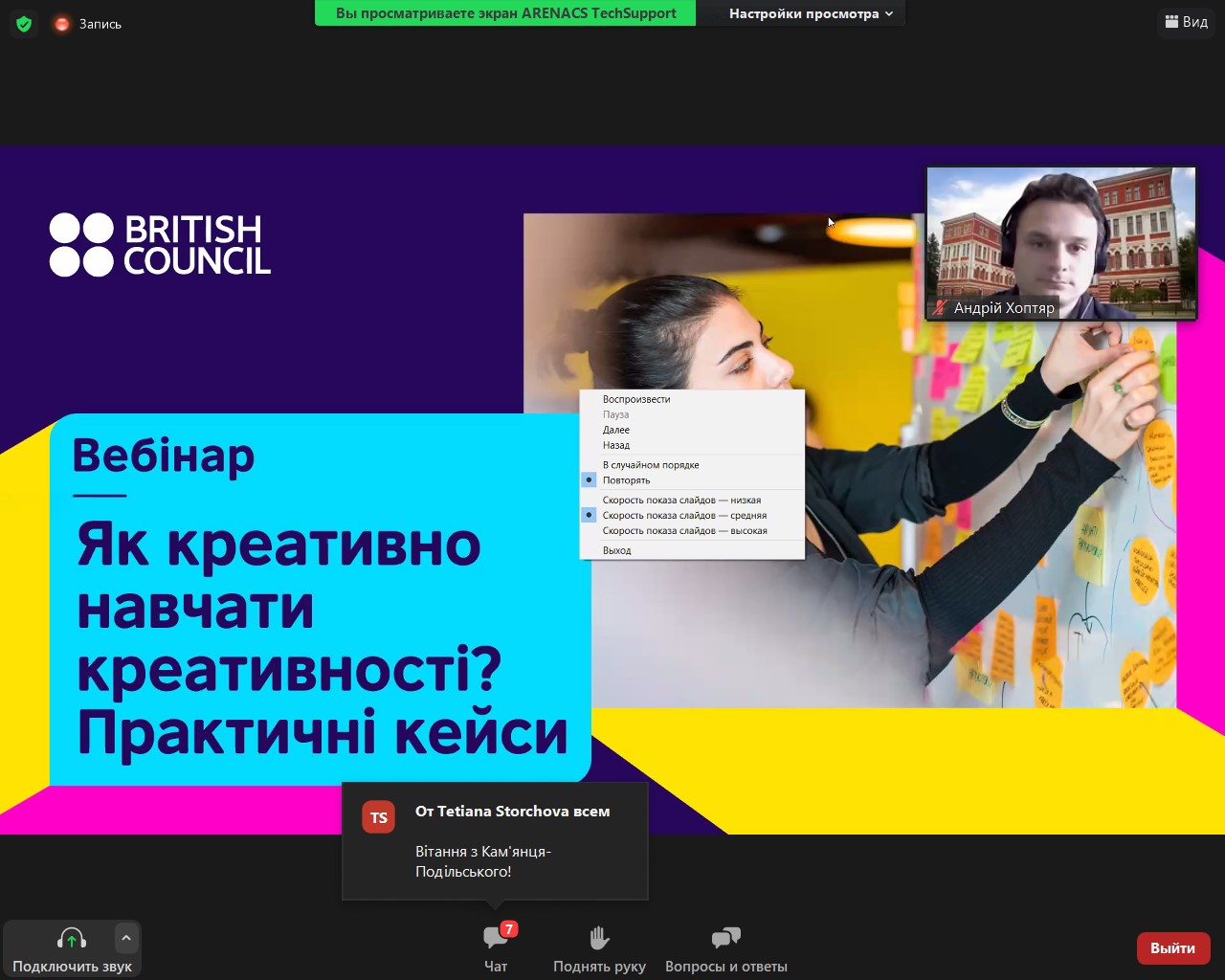Image resolution: width=1225 pixels, height=980 pixels.
Task: Click the muted microphone icon on video
Action: tap(940, 307)
